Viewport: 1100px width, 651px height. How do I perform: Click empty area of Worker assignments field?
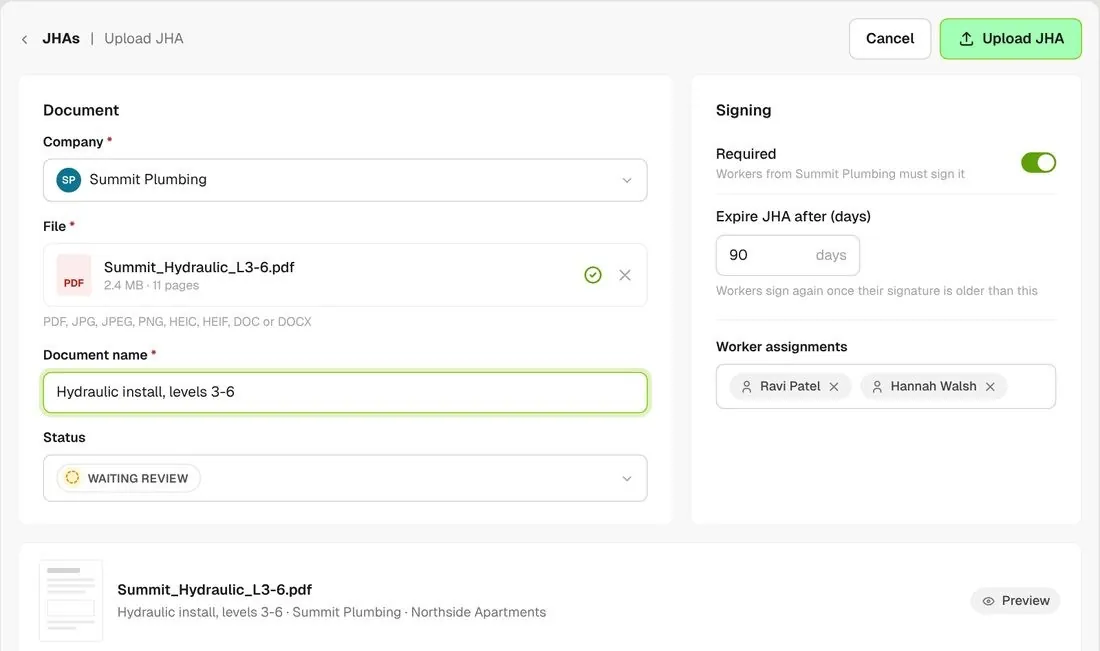point(1030,387)
